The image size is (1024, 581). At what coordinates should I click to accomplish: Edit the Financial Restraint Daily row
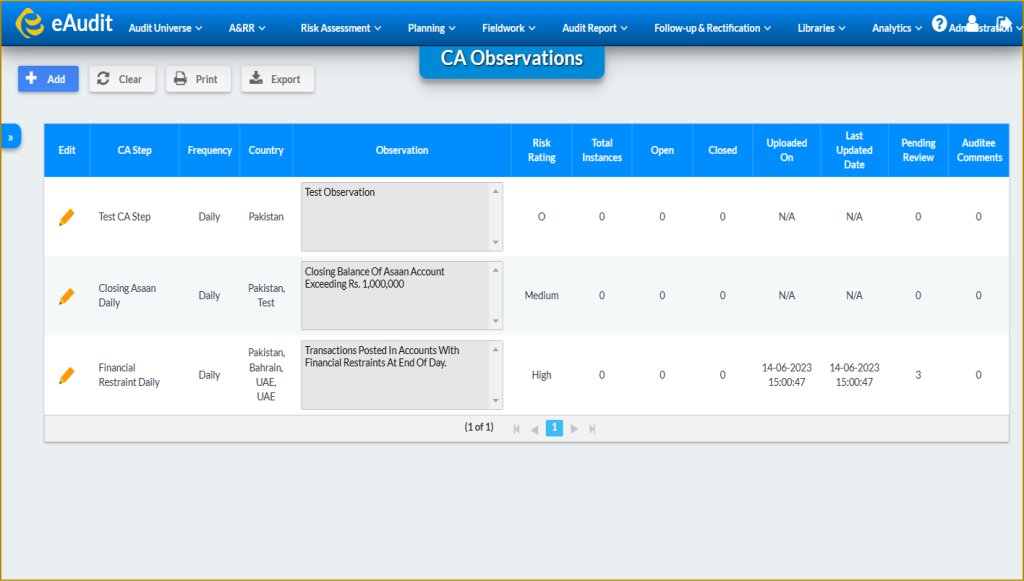[67, 375]
